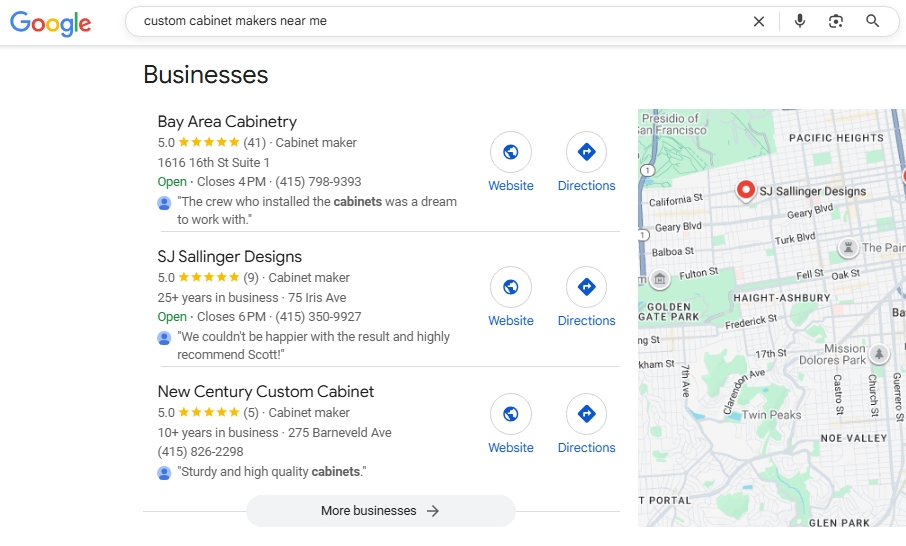Open Bay Area Cabinetry website globe icon
906x546 pixels.
(511, 152)
